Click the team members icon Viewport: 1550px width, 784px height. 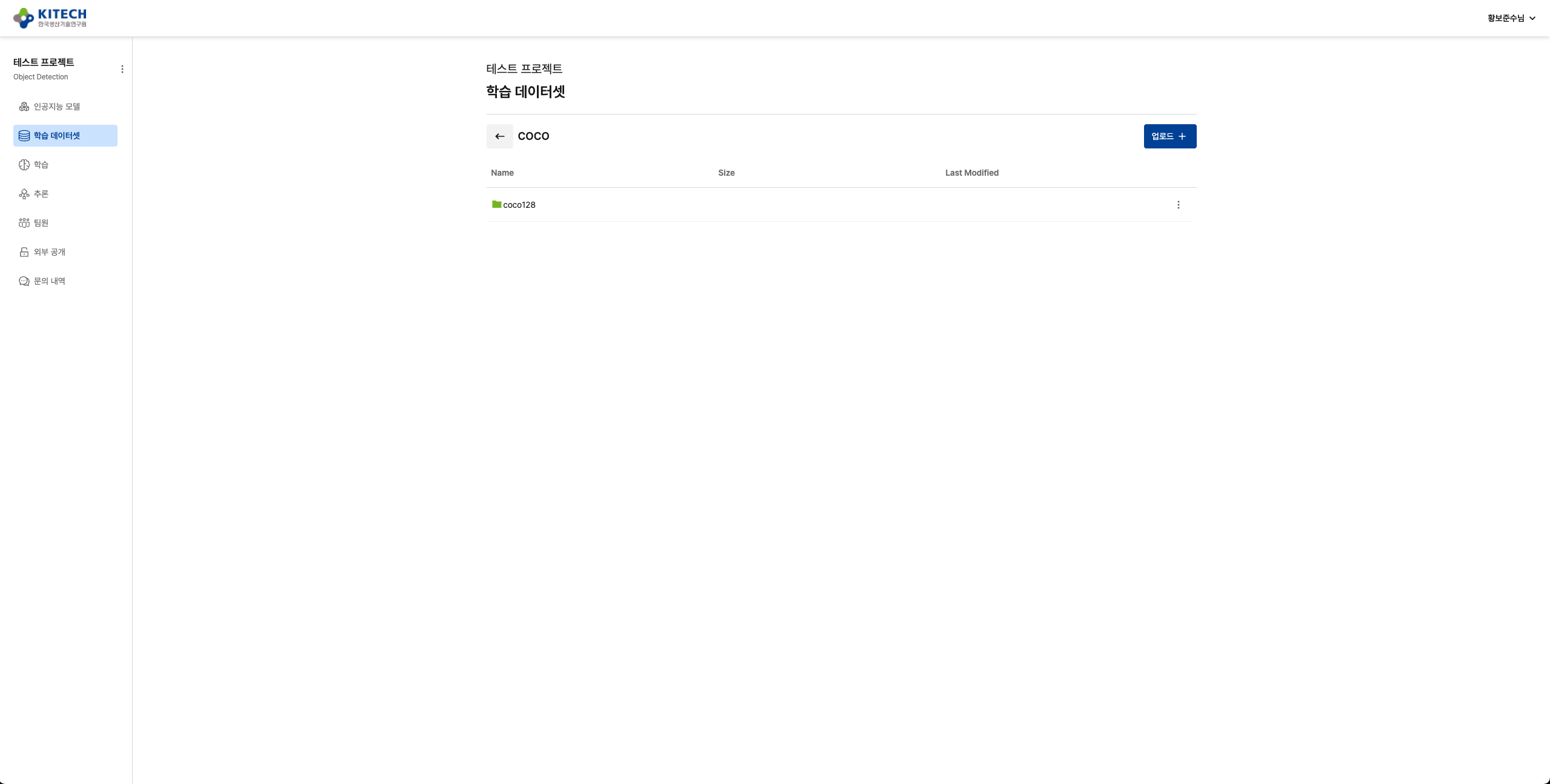pyautogui.click(x=24, y=223)
